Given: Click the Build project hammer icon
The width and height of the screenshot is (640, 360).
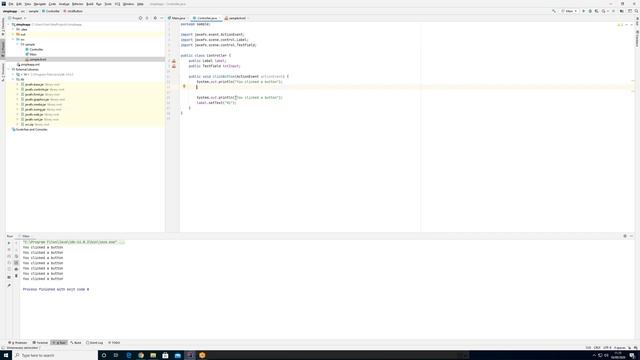Looking at the screenshot, I should point(554,11).
